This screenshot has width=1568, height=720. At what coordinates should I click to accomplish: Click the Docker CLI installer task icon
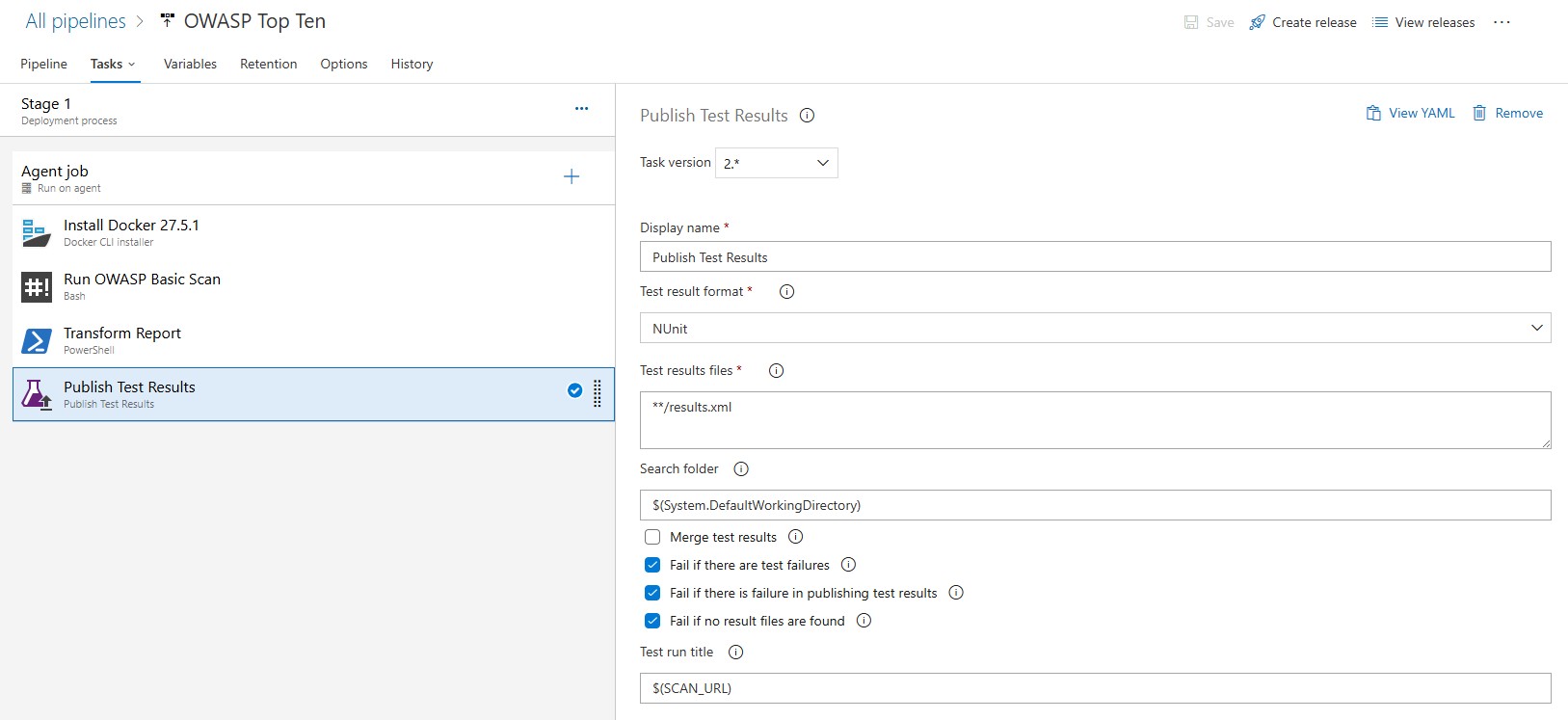[36, 232]
